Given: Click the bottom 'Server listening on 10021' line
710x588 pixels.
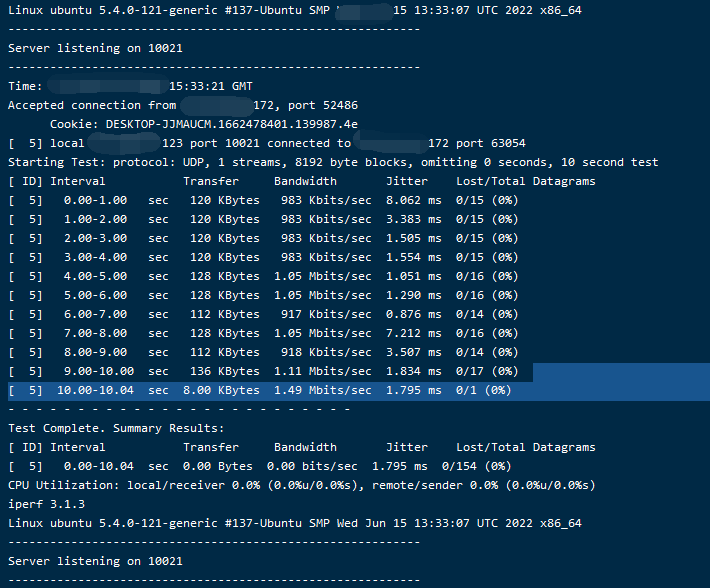Looking at the screenshot, I should 95,561.
